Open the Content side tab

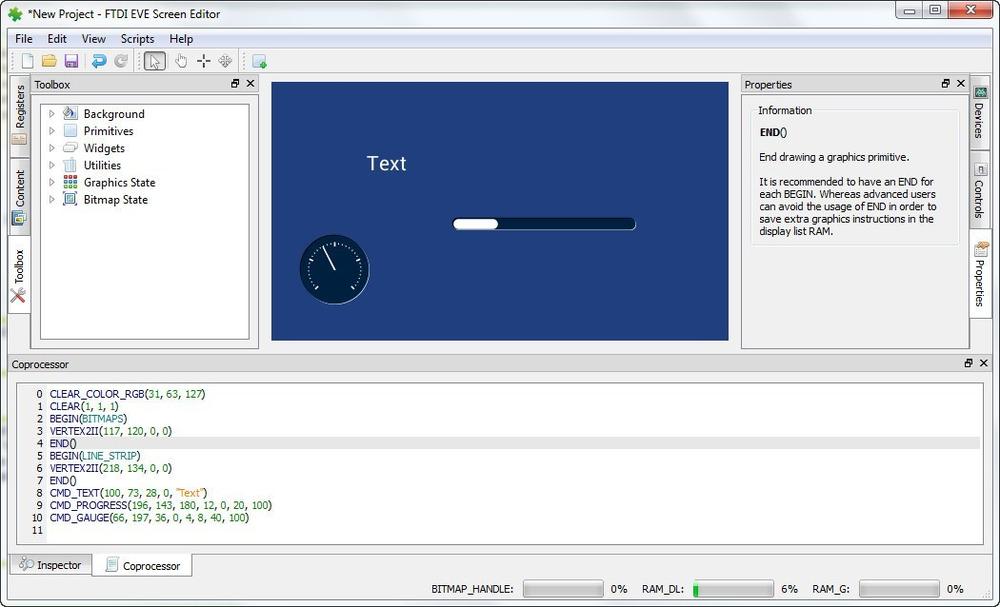tap(20, 195)
